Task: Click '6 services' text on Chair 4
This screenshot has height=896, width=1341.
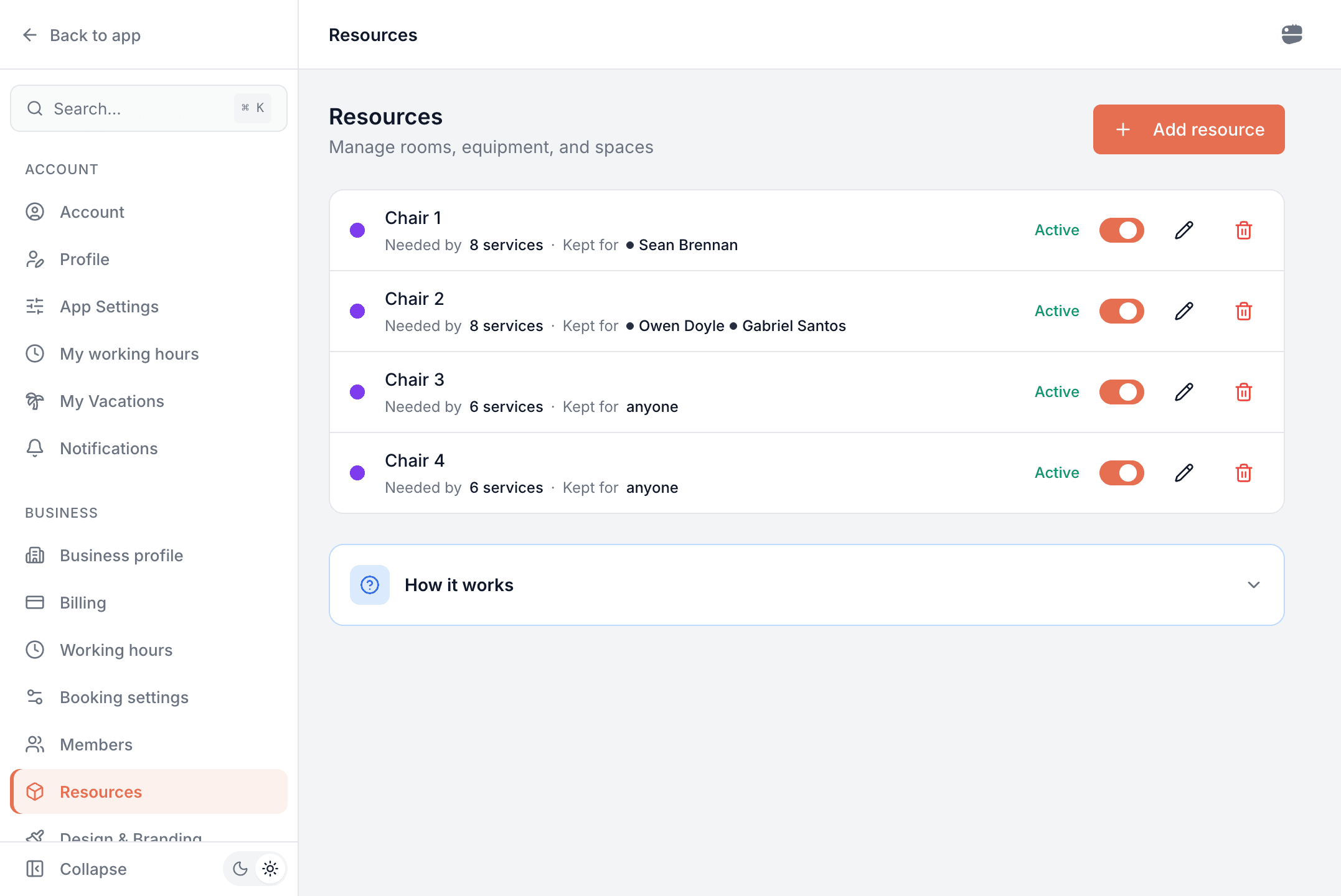Action: click(x=506, y=488)
